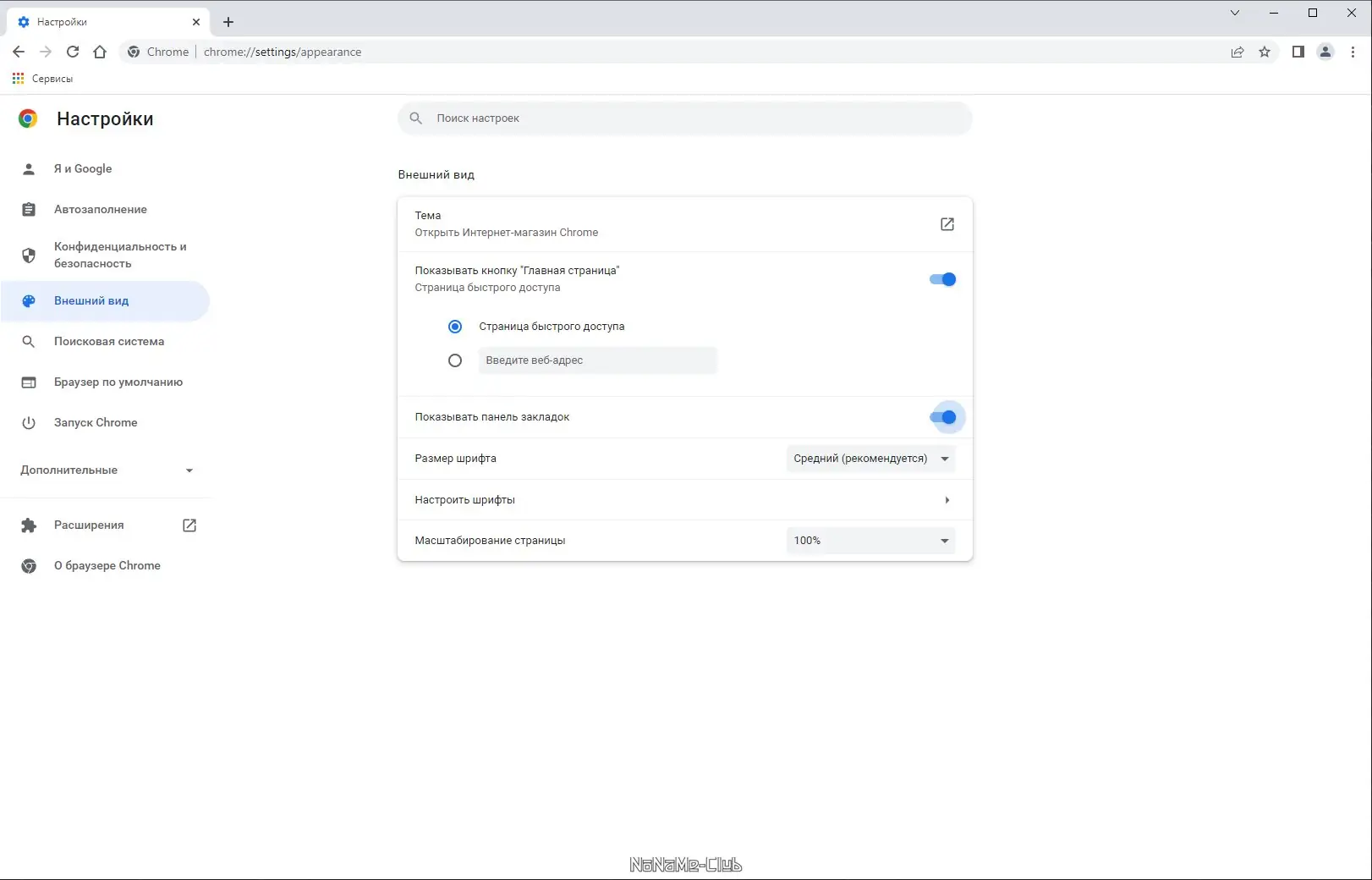
Task: Open the tab search chevron in title bar
Action: click(x=1235, y=13)
